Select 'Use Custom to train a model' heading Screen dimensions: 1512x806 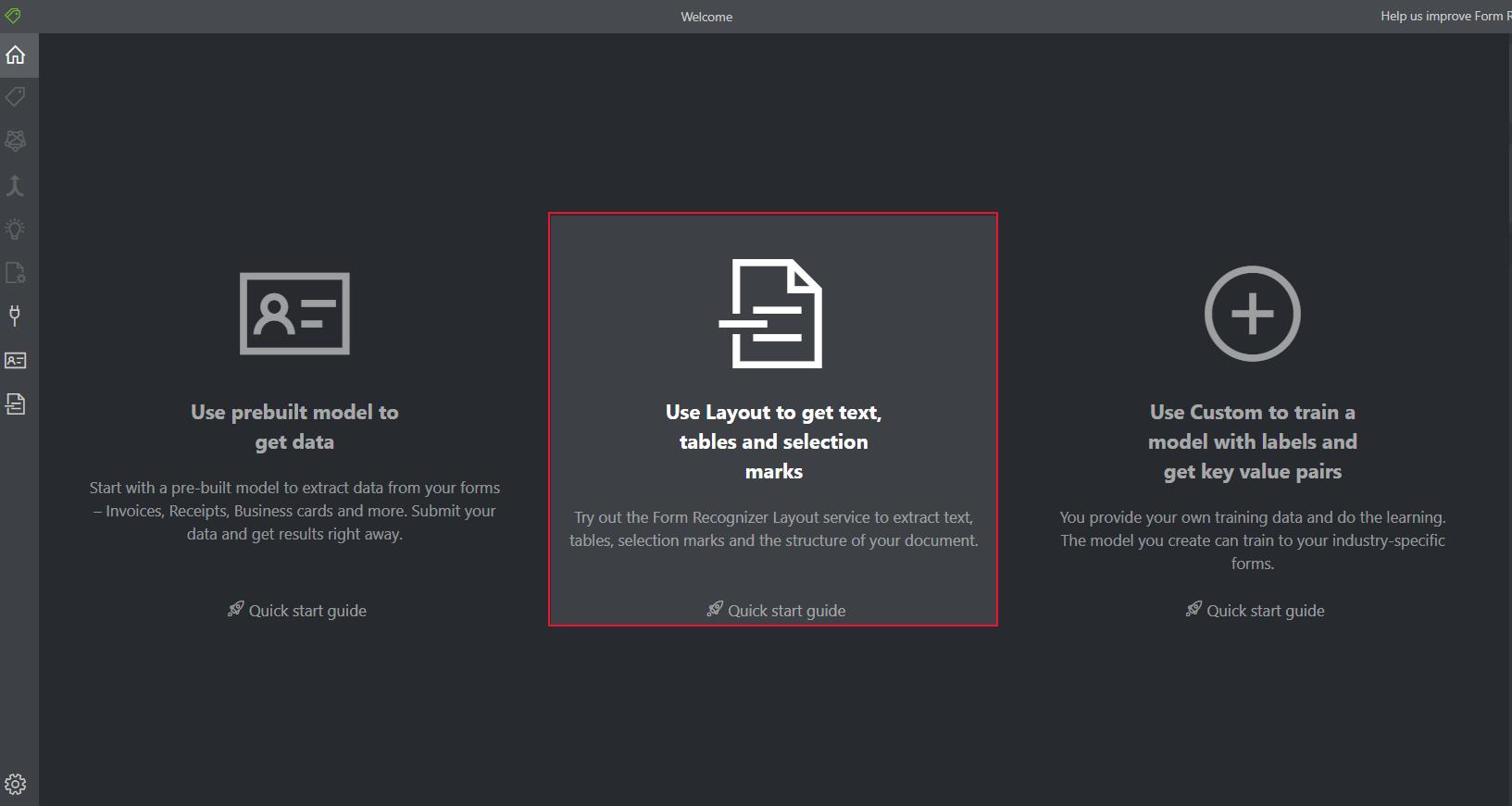pyautogui.click(x=1252, y=441)
